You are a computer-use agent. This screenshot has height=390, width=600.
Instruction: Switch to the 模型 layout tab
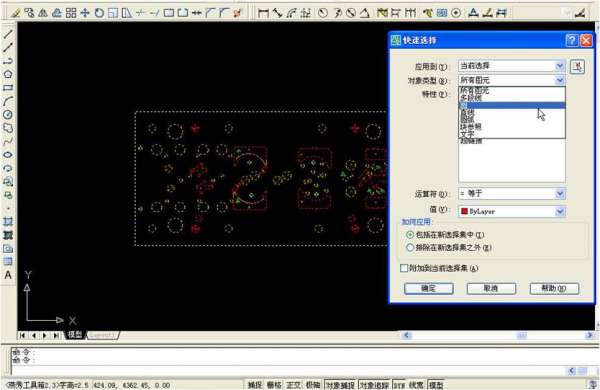75,335
